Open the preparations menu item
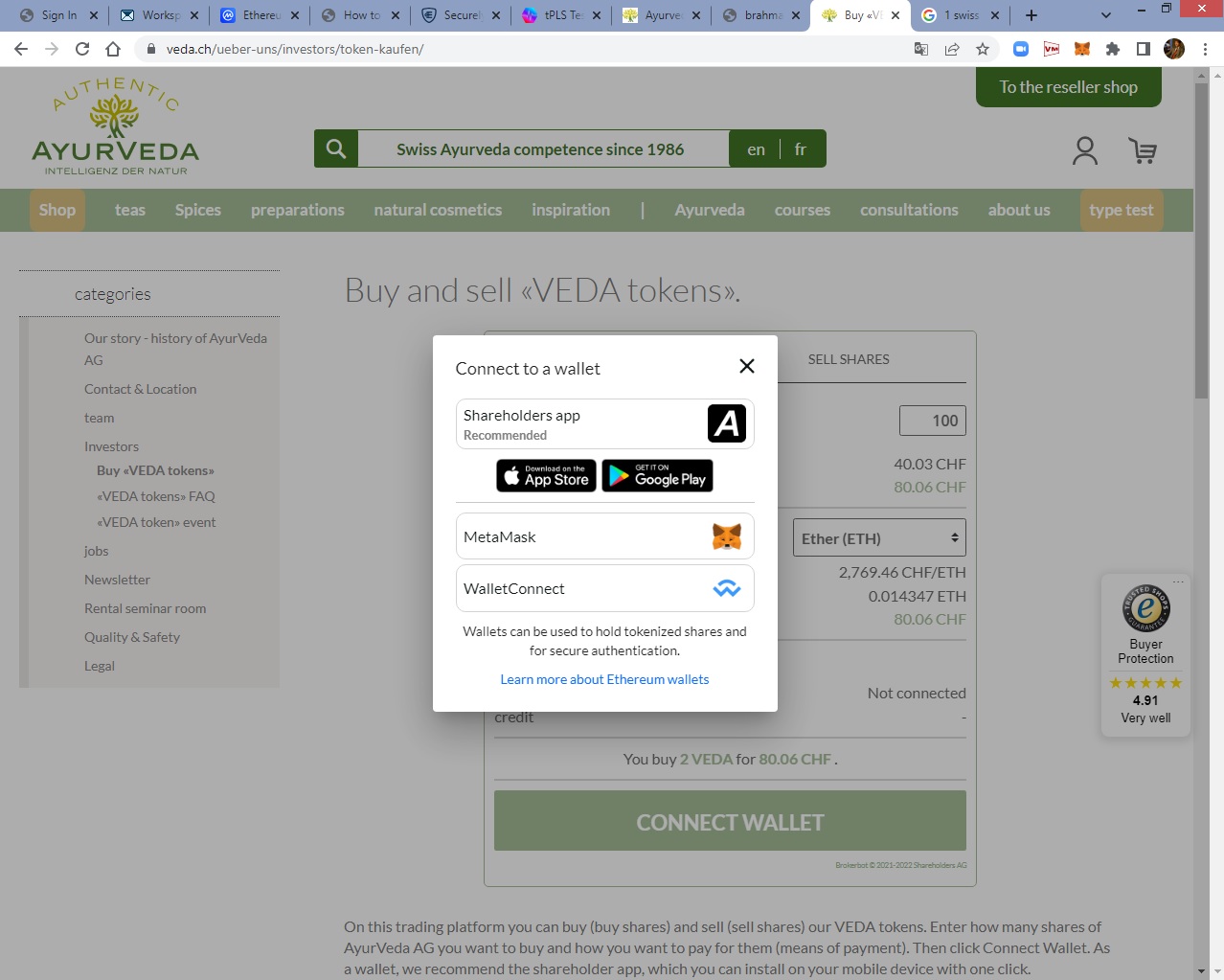The height and width of the screenshot is (980, 1224). [x=298, y=210]
